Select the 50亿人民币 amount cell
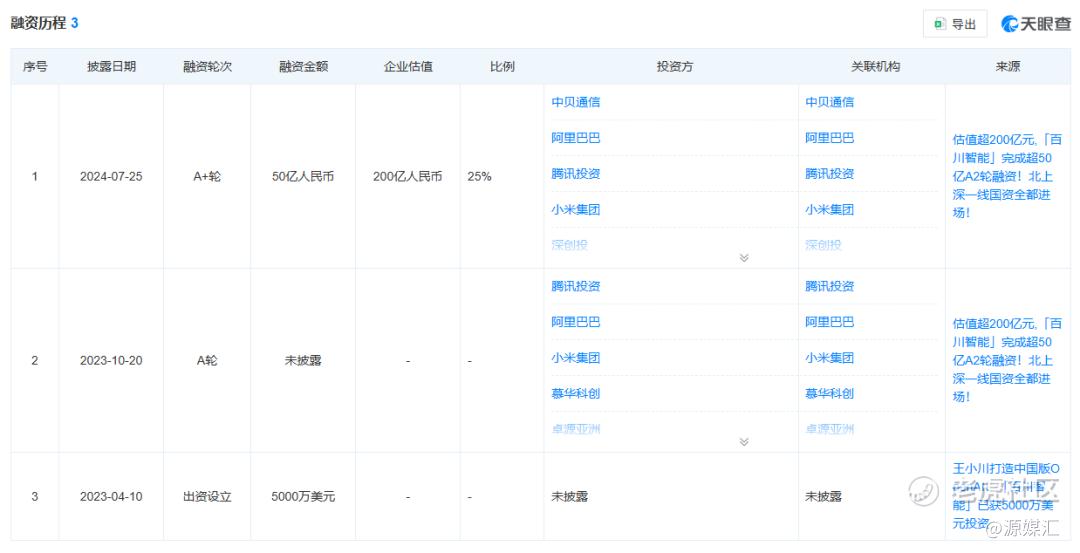The height and width of the screenshot is (553, 1080). coord(303,176)
